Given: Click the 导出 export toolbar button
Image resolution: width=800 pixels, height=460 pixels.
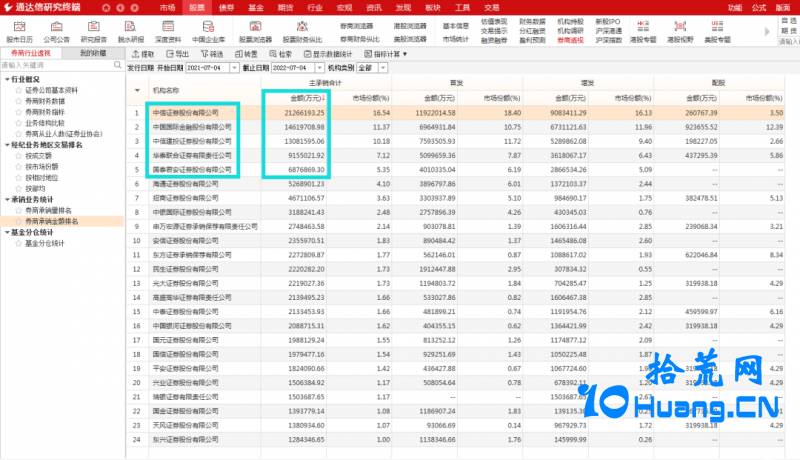Looking at the screenshot, I should coord(178,54).
